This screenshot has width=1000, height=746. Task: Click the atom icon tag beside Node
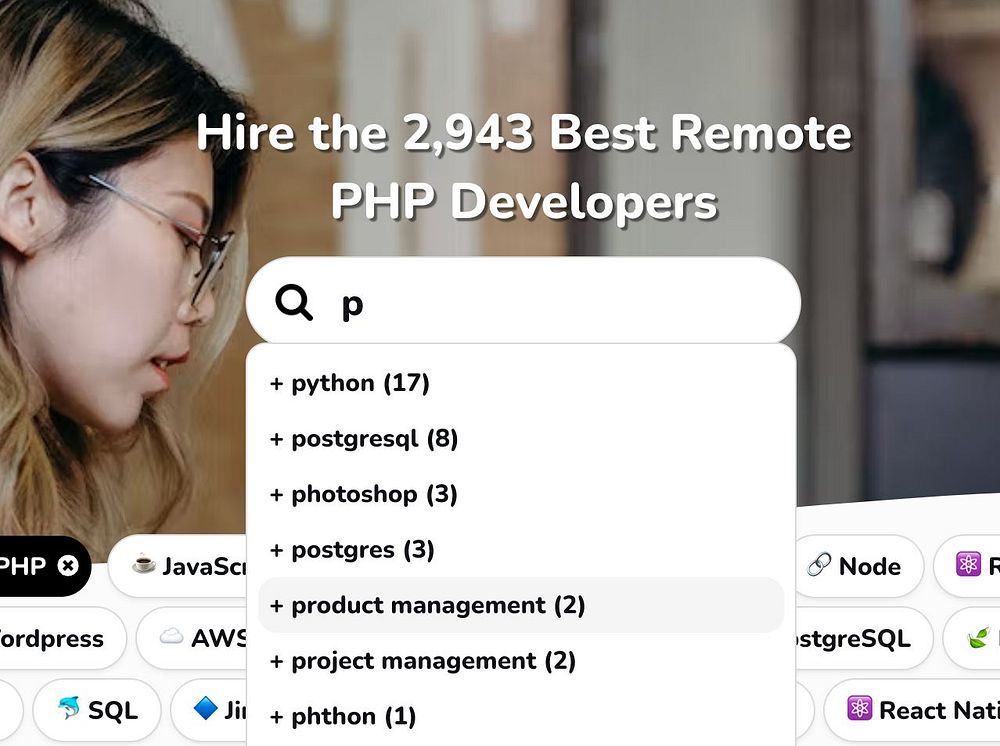tap(967, 566)
